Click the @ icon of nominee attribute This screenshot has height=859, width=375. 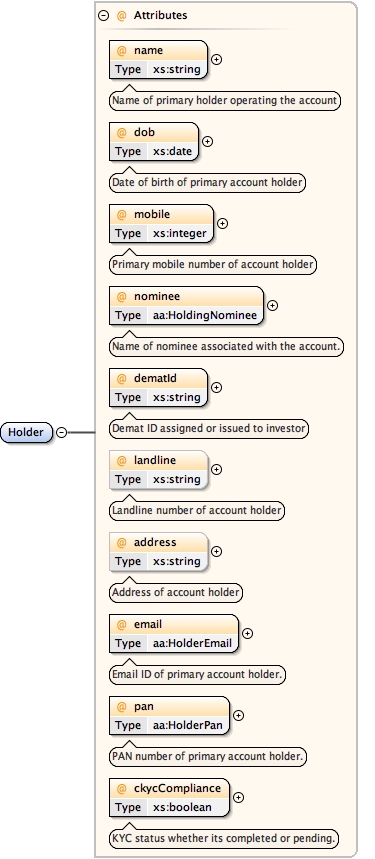(x=122, y=296)
